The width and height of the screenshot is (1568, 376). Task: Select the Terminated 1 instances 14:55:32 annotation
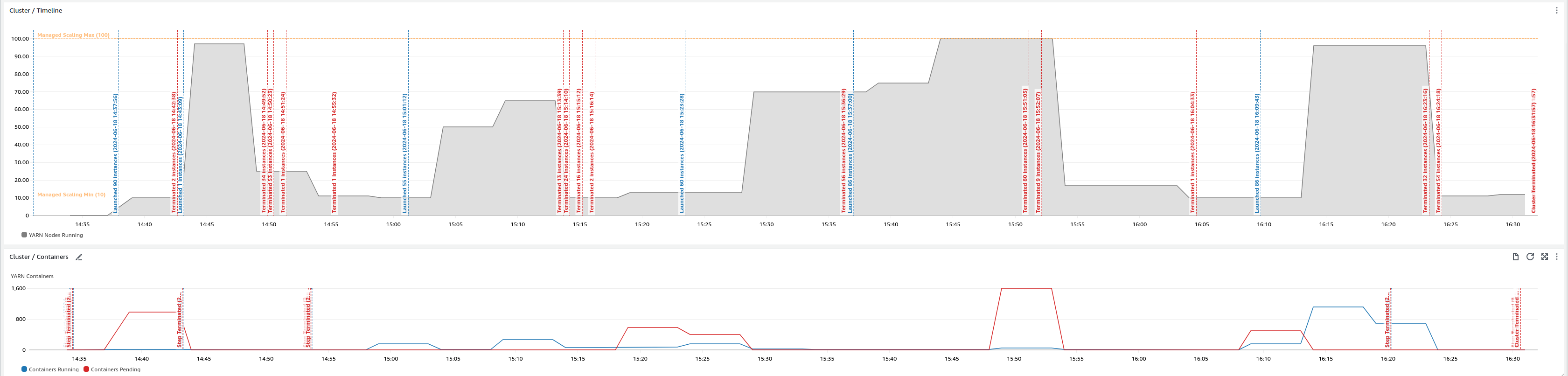(334, 153)
